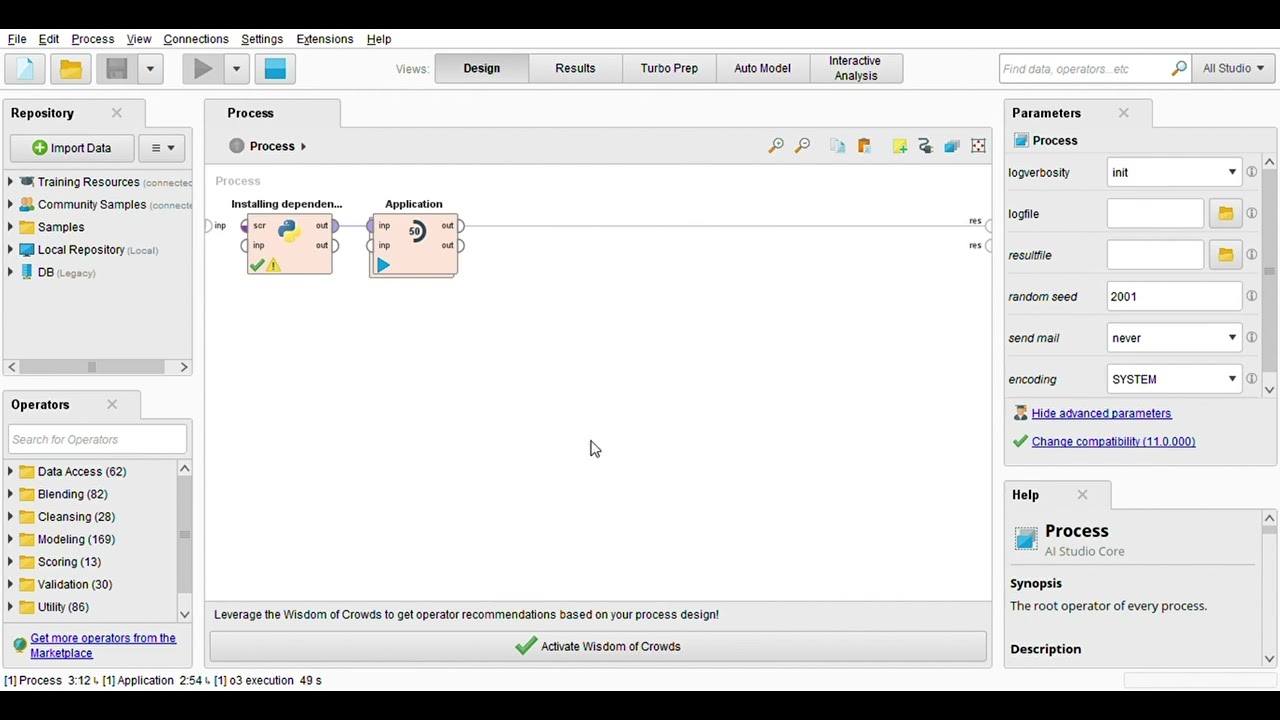Screen dimensions: 1280x720
Task: Open the encoding dropdown
Action: (x=1174, y=379)
